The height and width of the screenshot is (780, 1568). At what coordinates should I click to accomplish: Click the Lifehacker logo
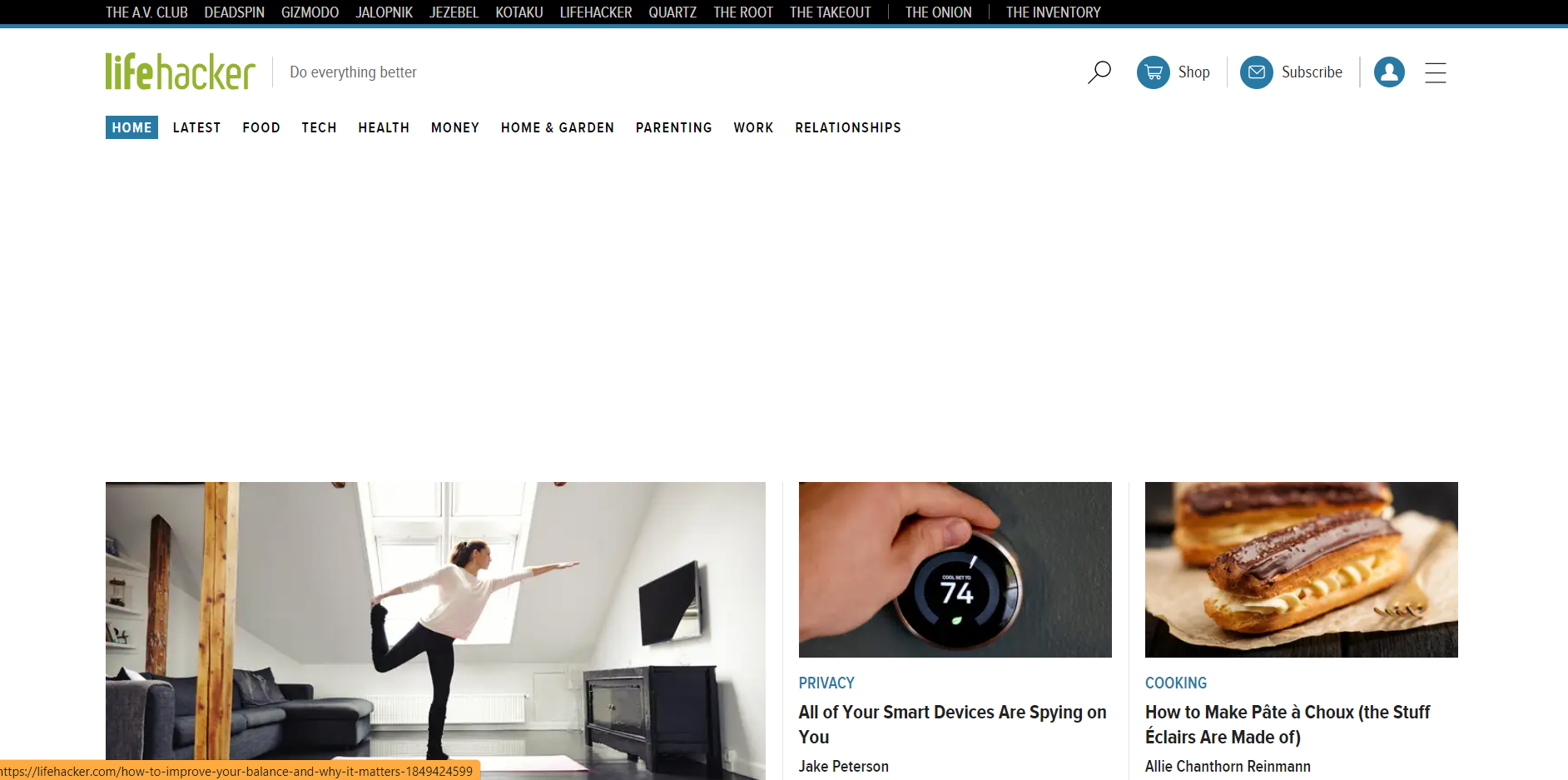pos(179,71)
